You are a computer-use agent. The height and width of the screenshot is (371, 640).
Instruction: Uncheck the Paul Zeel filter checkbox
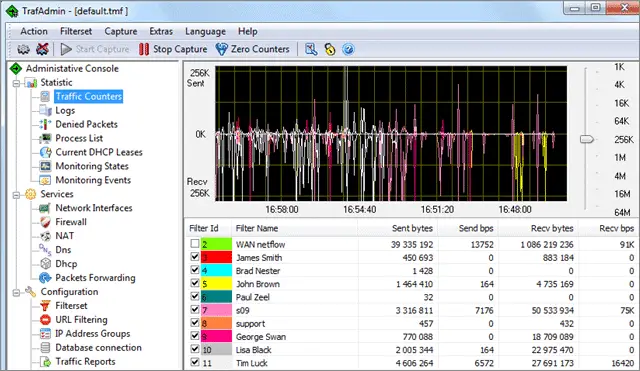[195, 296]
